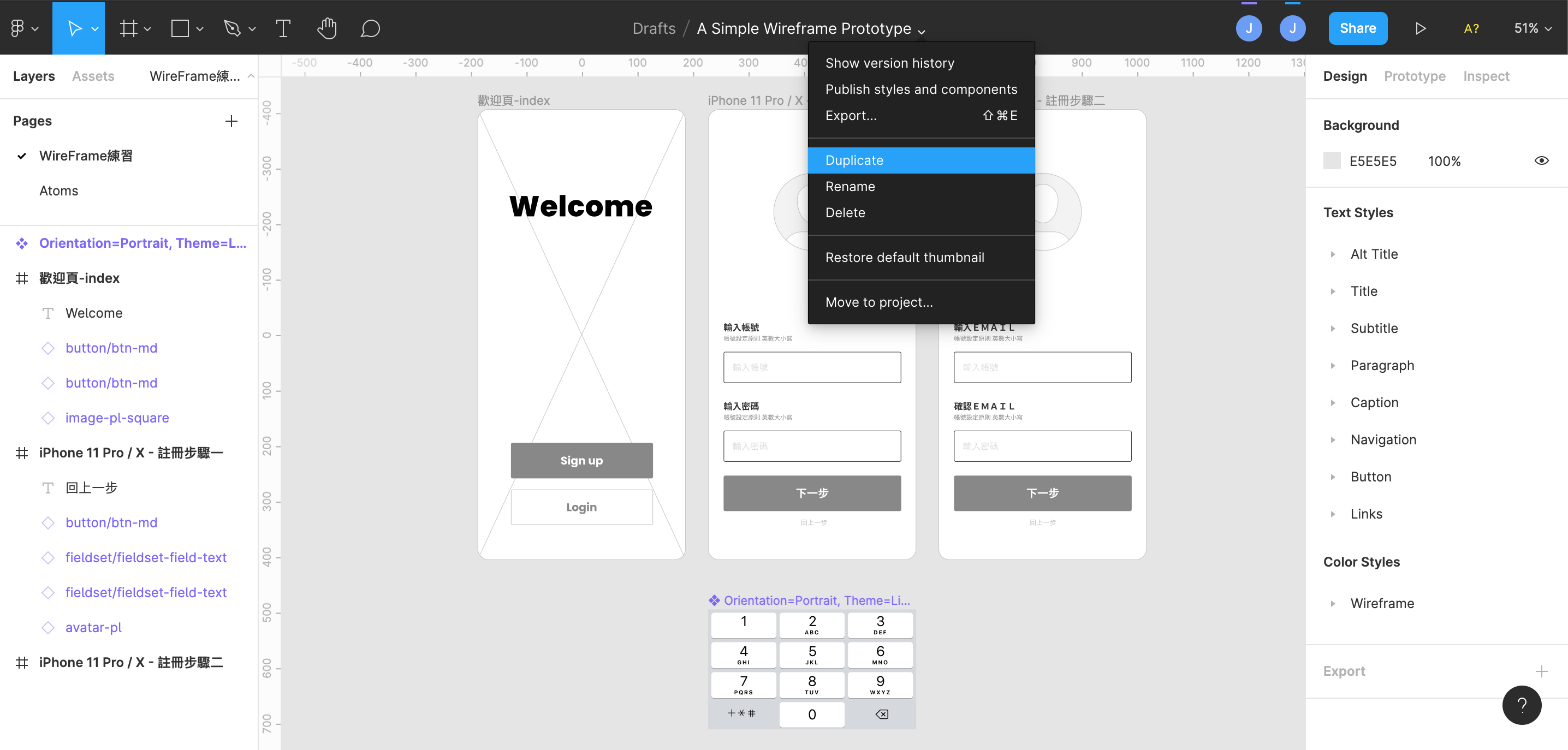Click the Present play icon
Screen dimensions: 1568x750
[1420, 28]
